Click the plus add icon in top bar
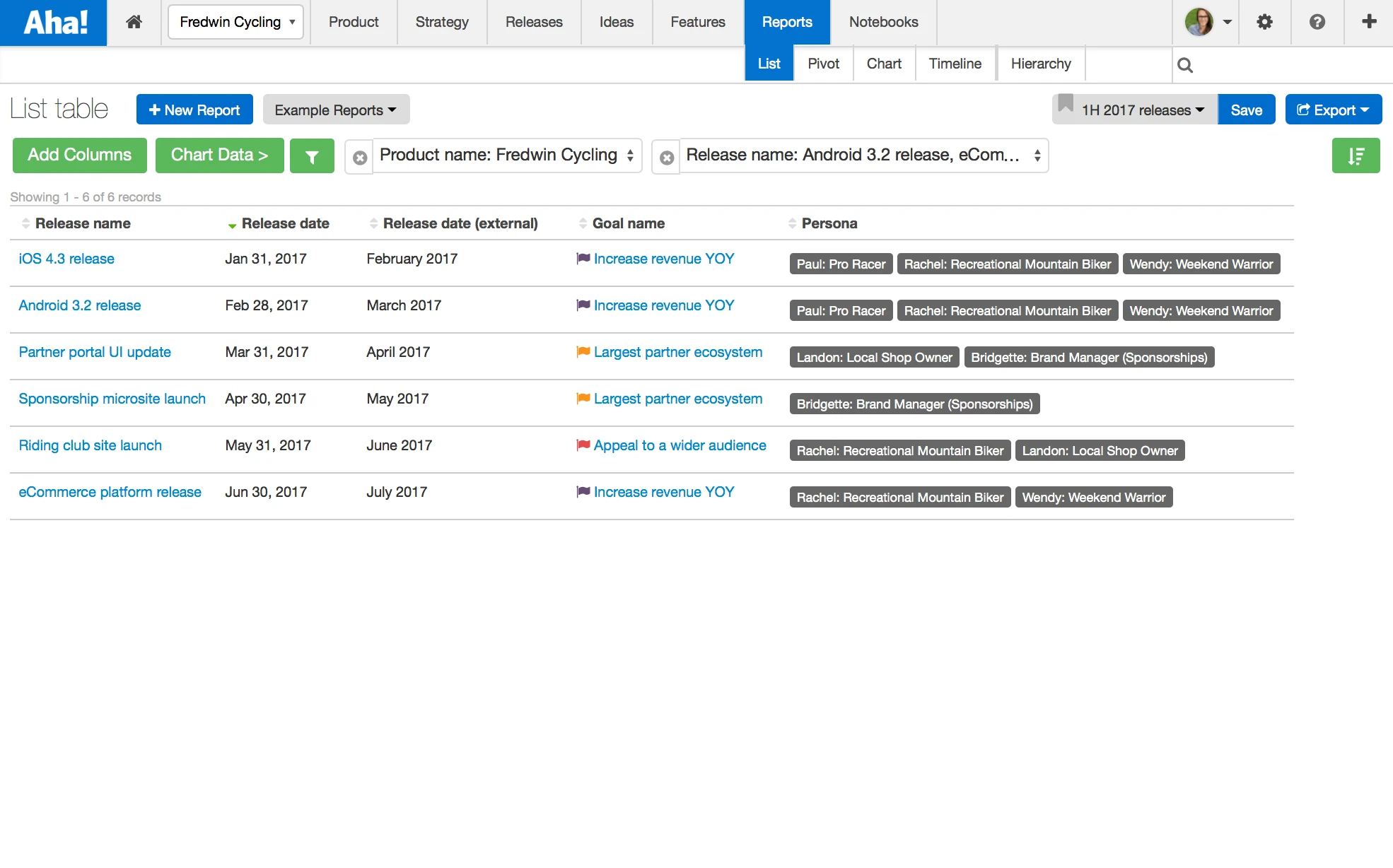 click(1369, 22)
